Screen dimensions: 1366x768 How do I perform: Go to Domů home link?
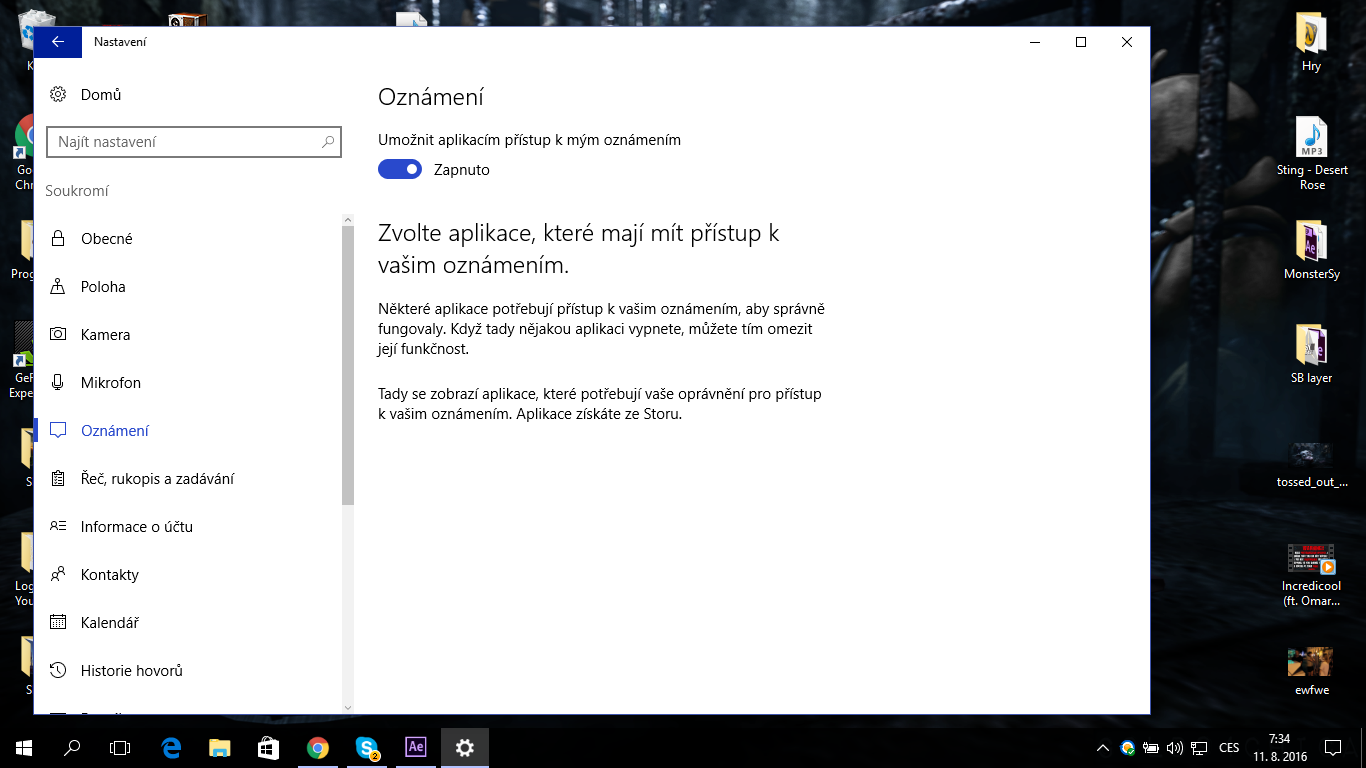(x=101, y=95)
